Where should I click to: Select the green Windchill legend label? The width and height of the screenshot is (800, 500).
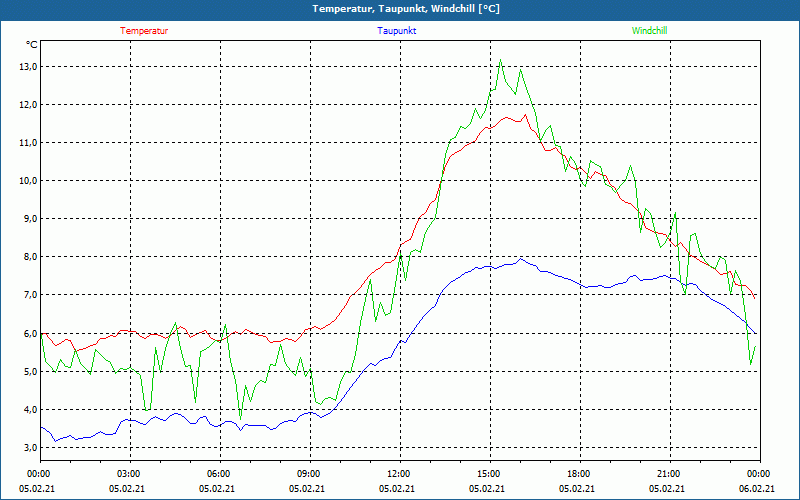(649, 31)
